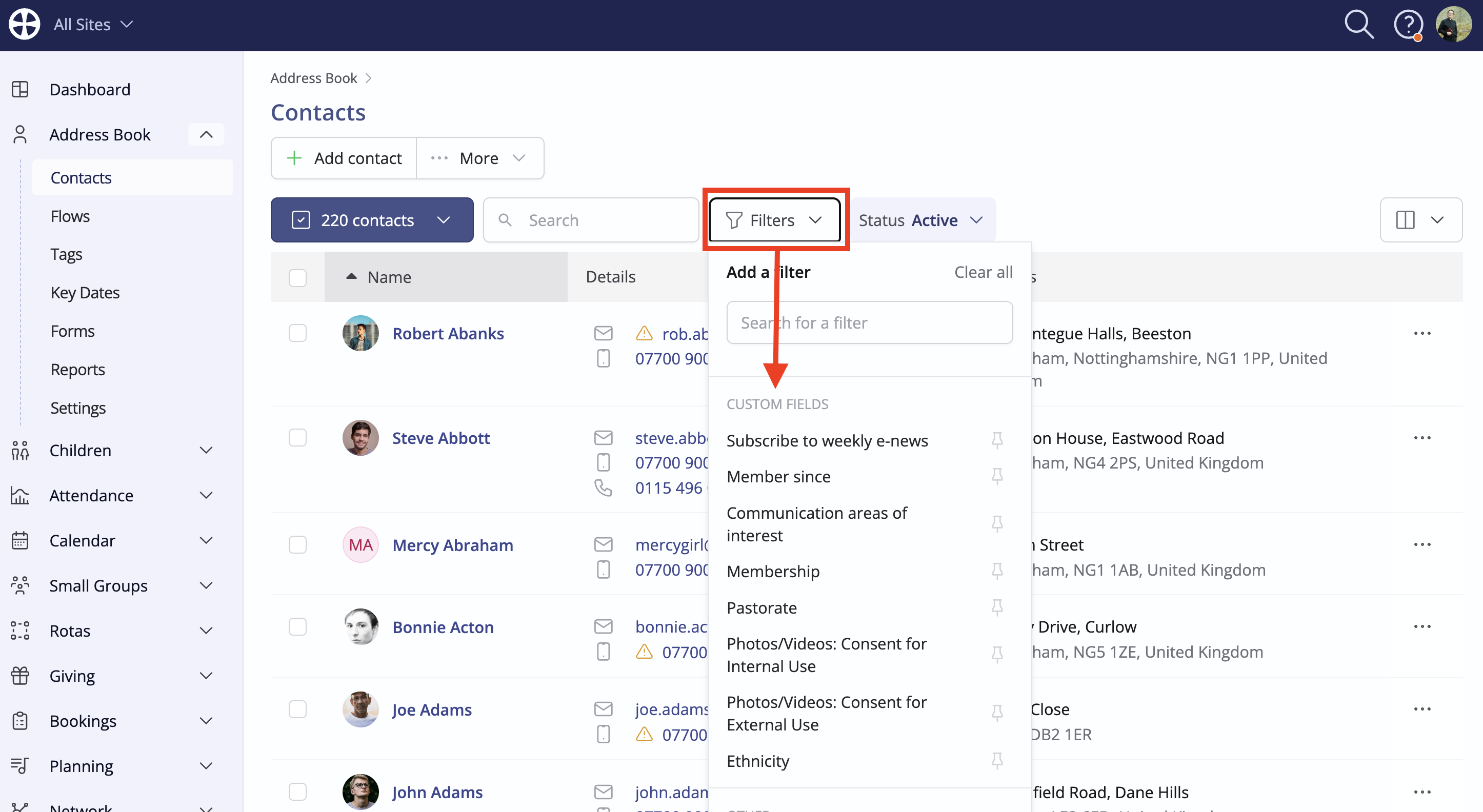Open the More actions dropdown
Image resolution: width=1483 pixels, height=812 pixels.
click(x=480, y=158)
